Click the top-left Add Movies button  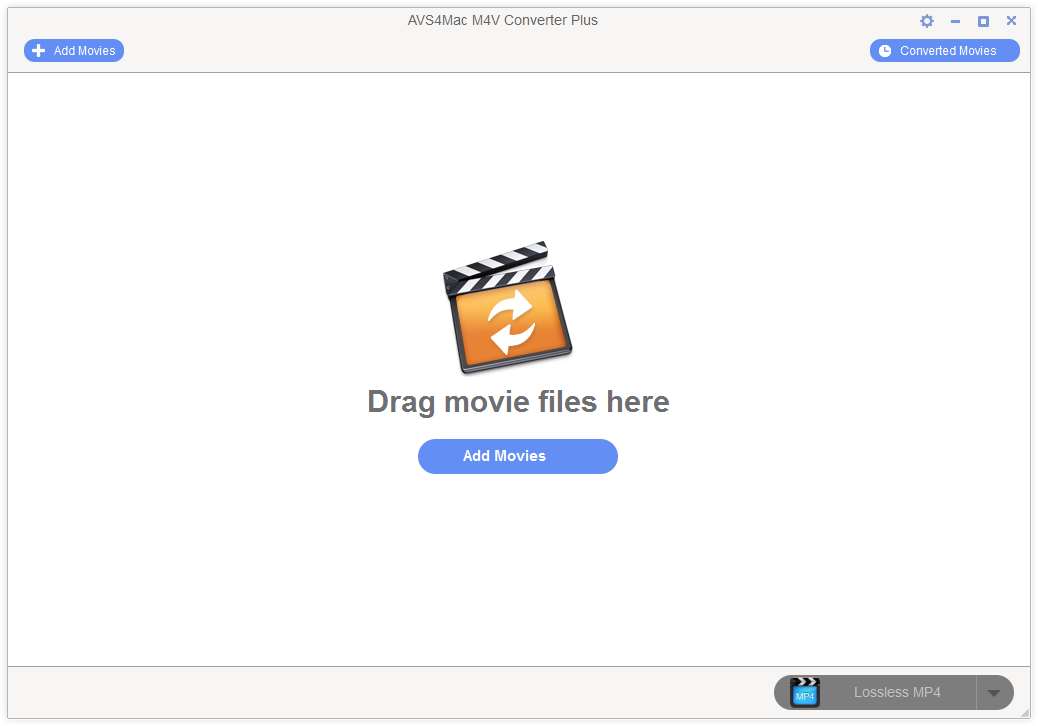pos(74,51)
